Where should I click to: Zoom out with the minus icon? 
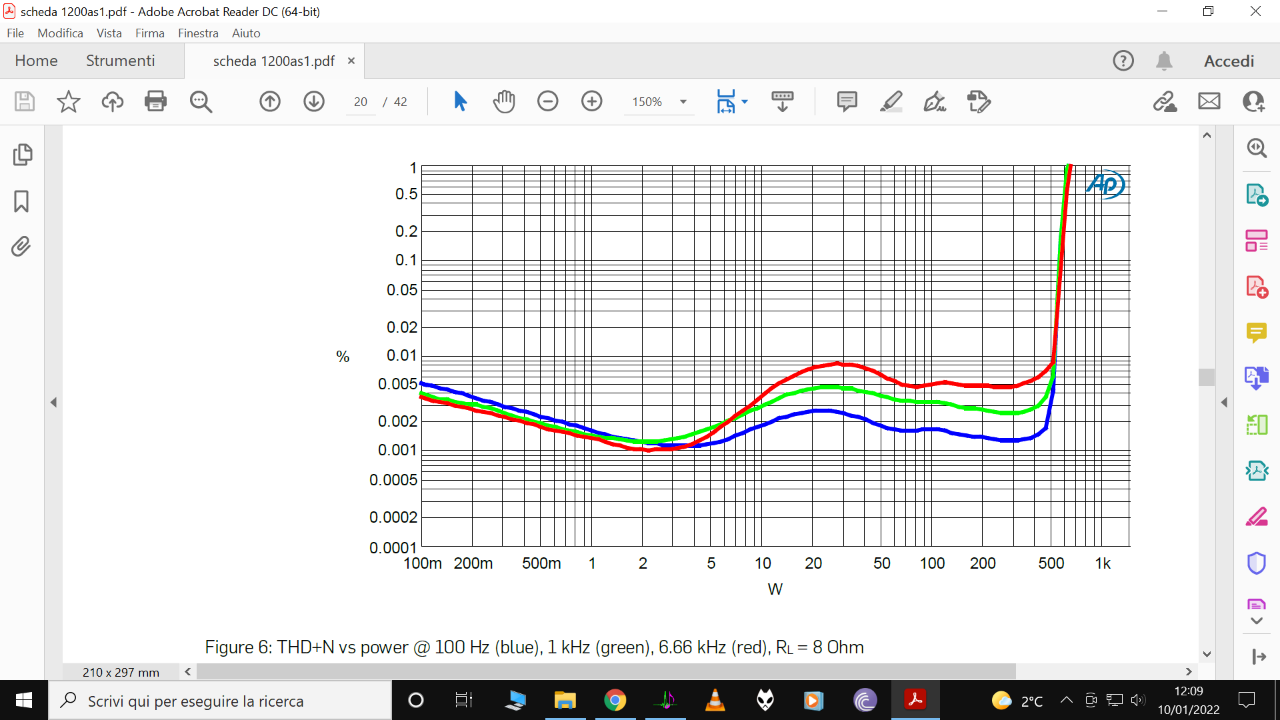click(548, 101)
